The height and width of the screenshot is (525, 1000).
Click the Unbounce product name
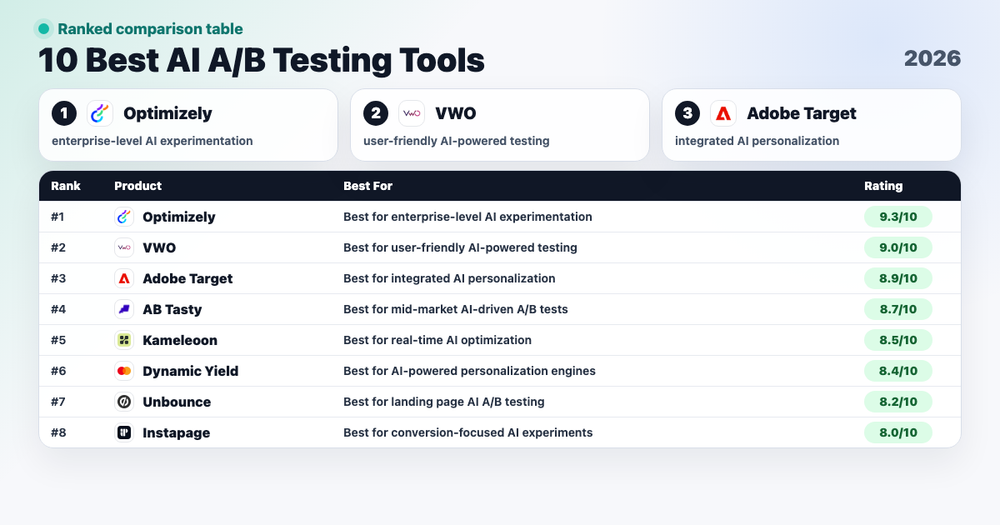click(x=177, y=402)
